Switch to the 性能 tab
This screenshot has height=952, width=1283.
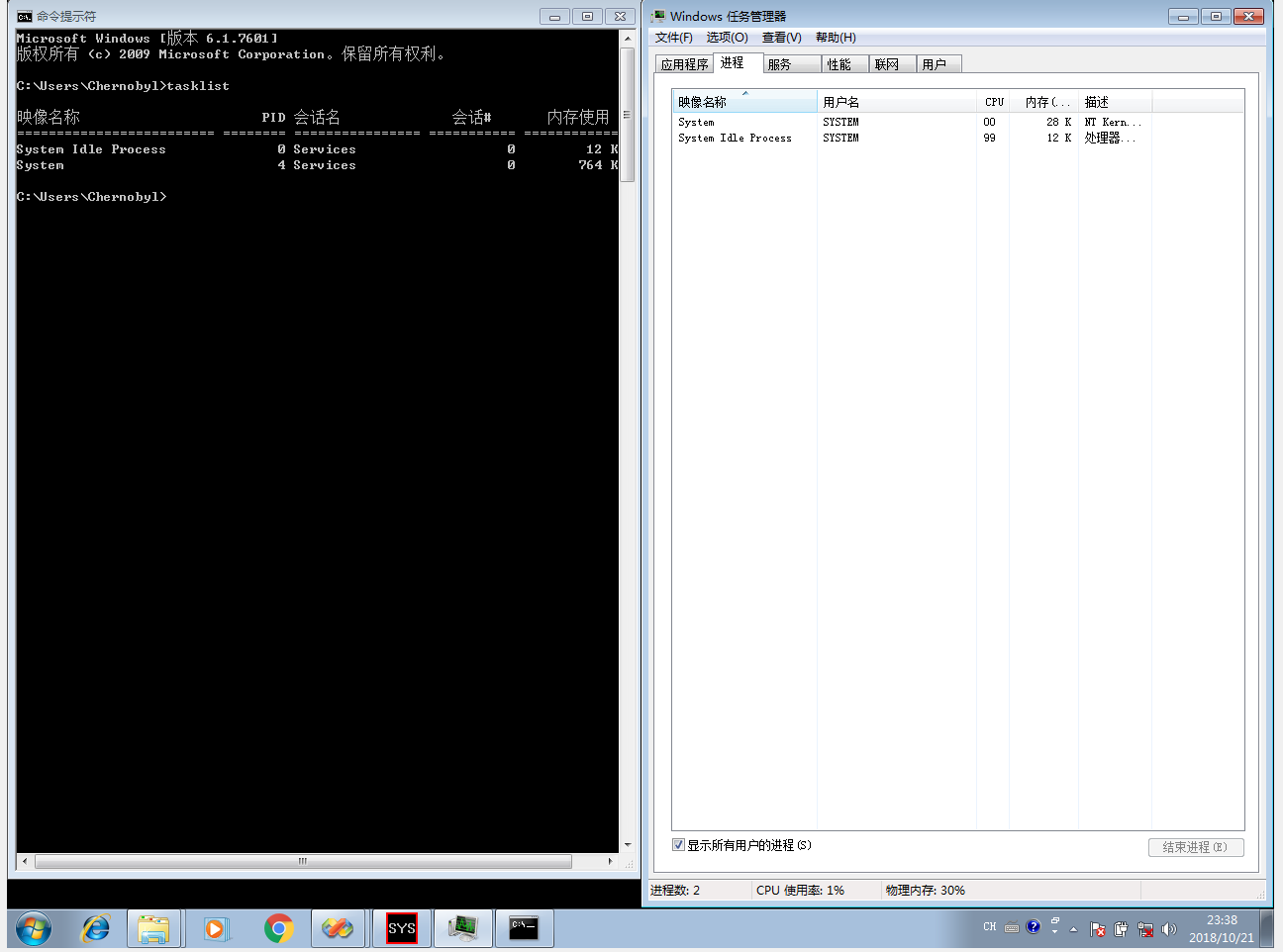click(846, 64)
